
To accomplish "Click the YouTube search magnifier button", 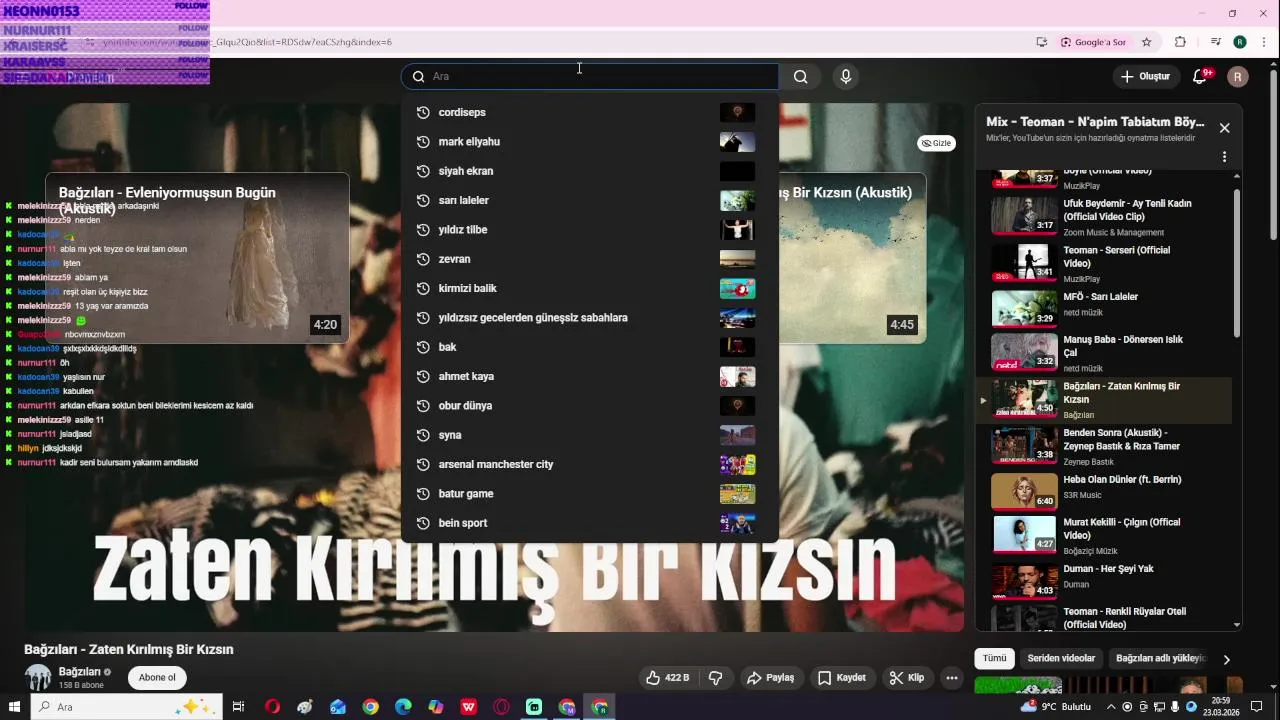I will (800, 77).
